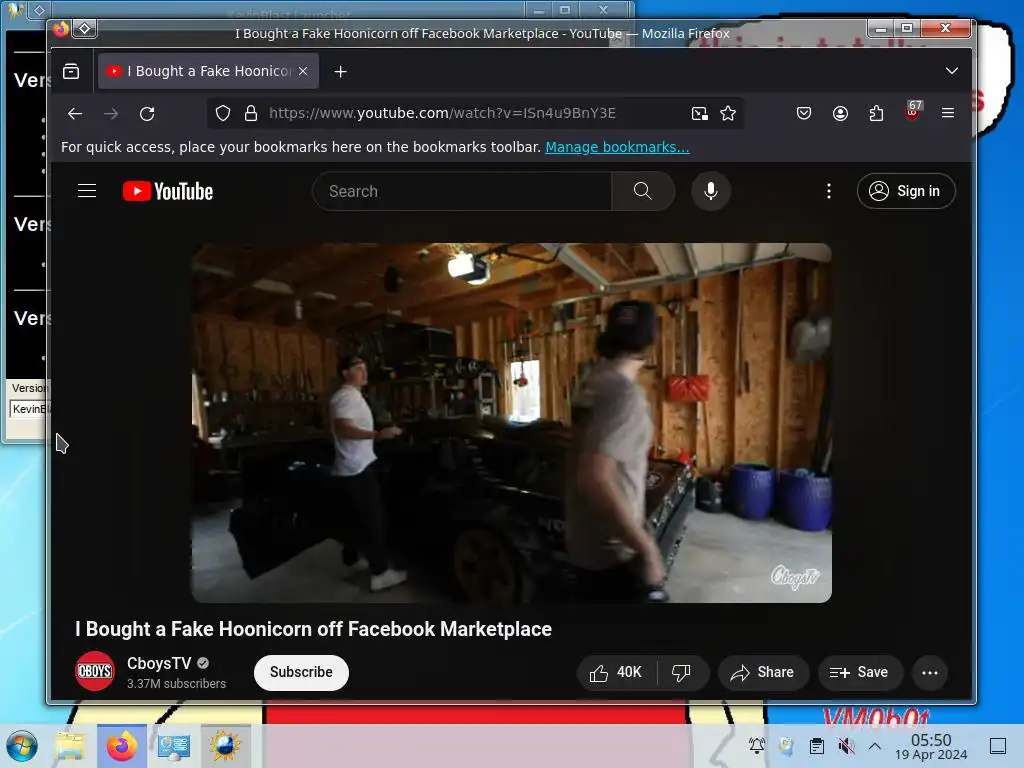Open Firefox View from the tab strip
The height and width of the screenshot is (768, 1024).
coord(71,71)
